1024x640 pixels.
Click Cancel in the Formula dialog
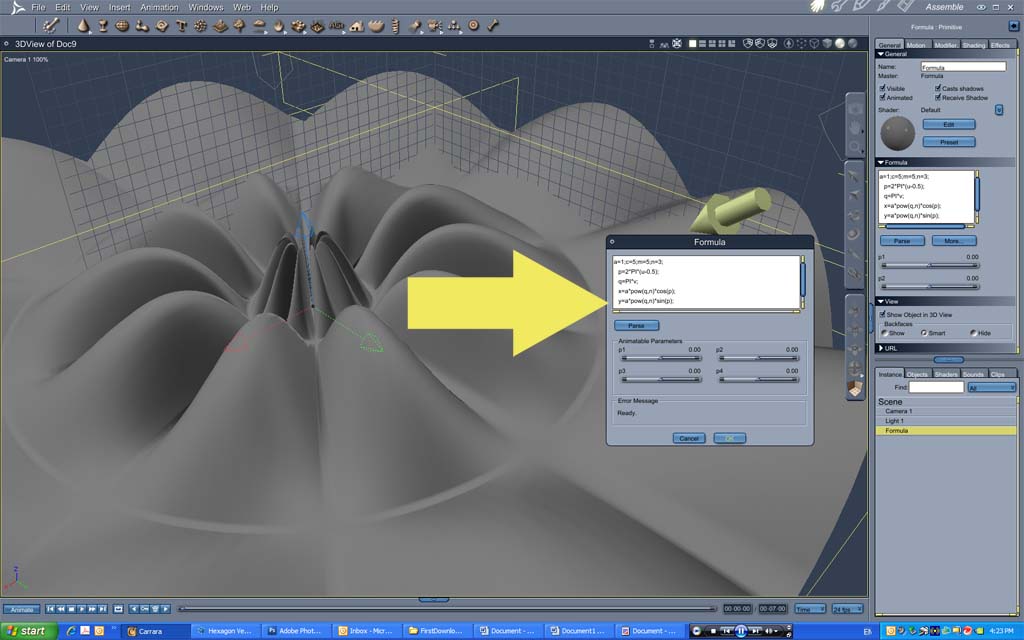688,438
